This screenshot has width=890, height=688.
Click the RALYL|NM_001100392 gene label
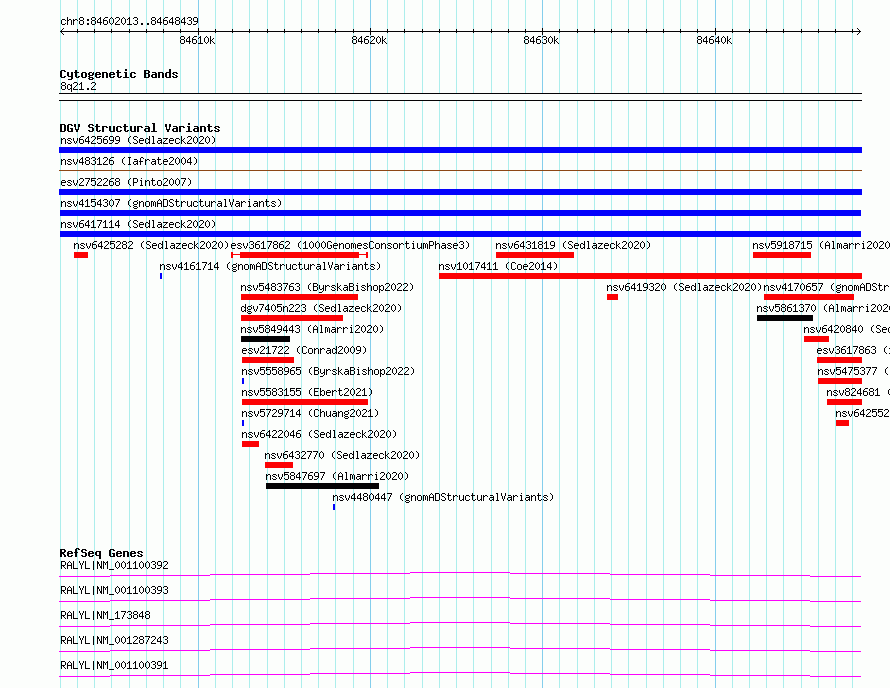(x=114, y=565)
